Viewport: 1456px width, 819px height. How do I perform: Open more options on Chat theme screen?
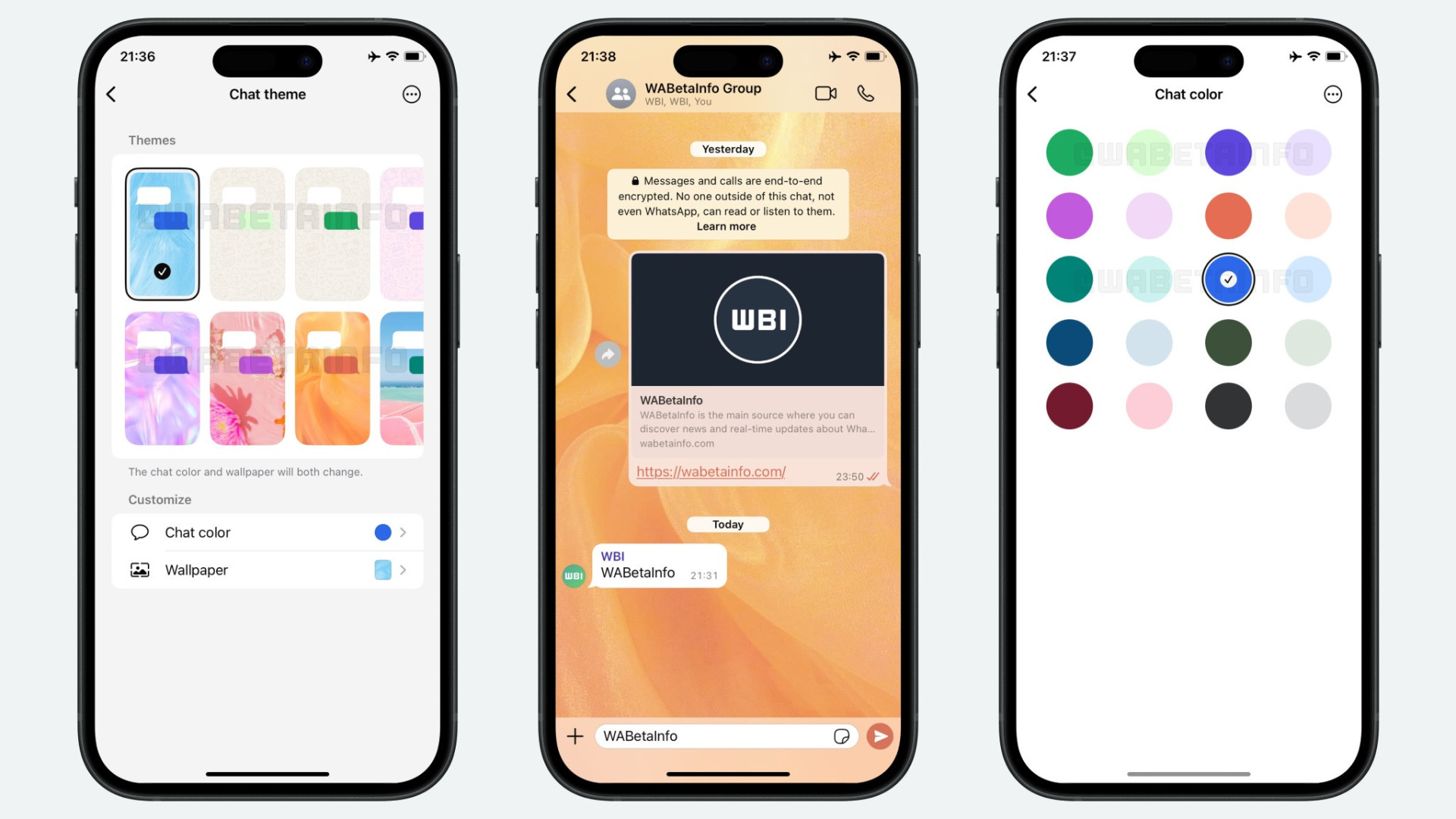pos(411,94)
